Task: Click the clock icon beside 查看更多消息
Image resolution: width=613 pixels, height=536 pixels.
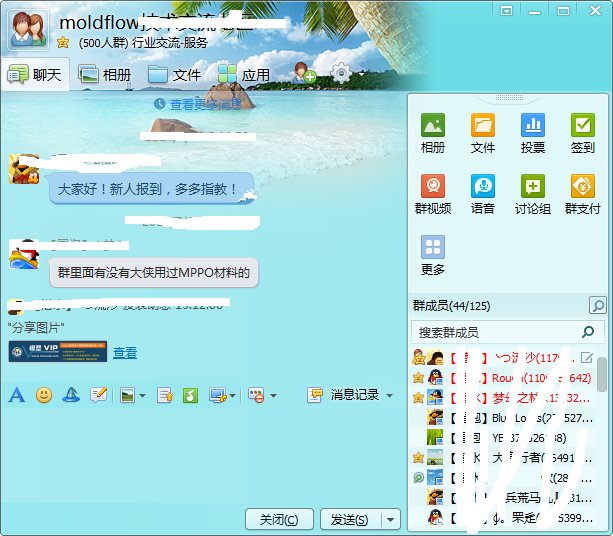Action: (x=159, y=104)
